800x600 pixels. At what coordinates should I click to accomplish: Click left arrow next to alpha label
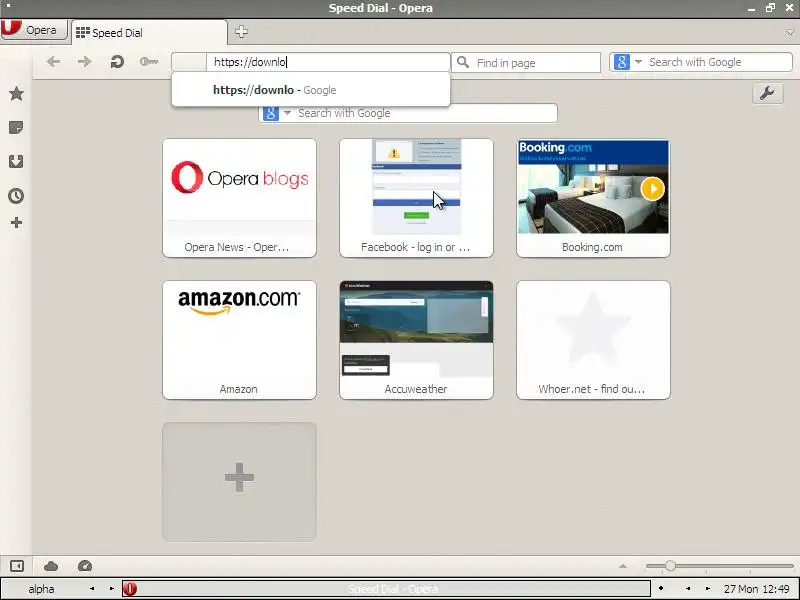tap(92, 589)
